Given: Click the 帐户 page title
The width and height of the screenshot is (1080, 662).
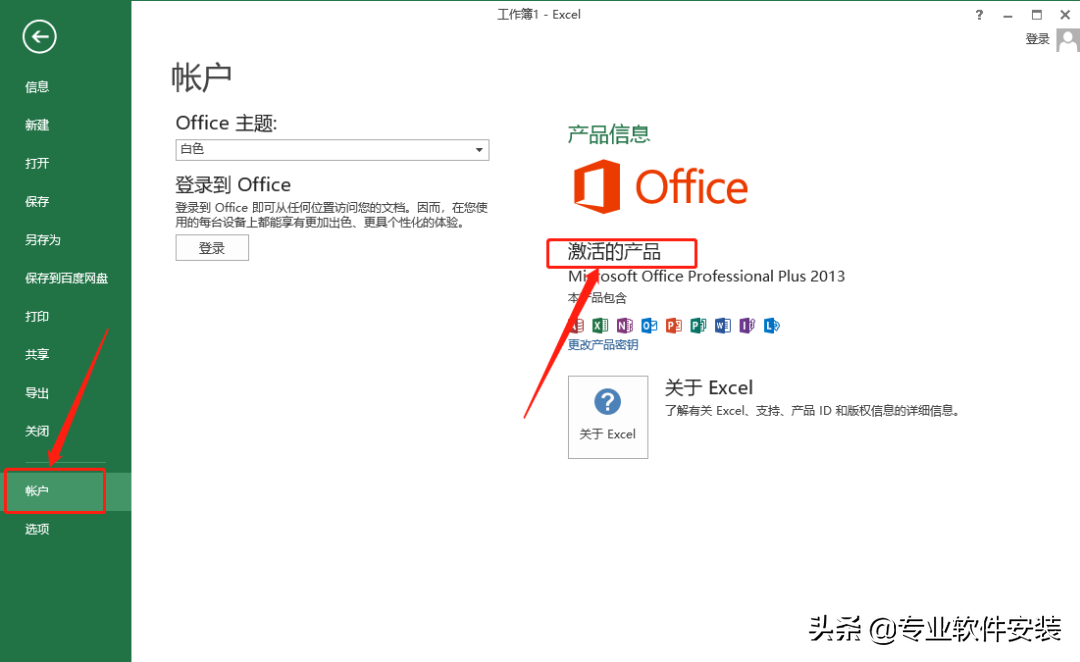Looking at the screenshot, I should click(201, 77).
